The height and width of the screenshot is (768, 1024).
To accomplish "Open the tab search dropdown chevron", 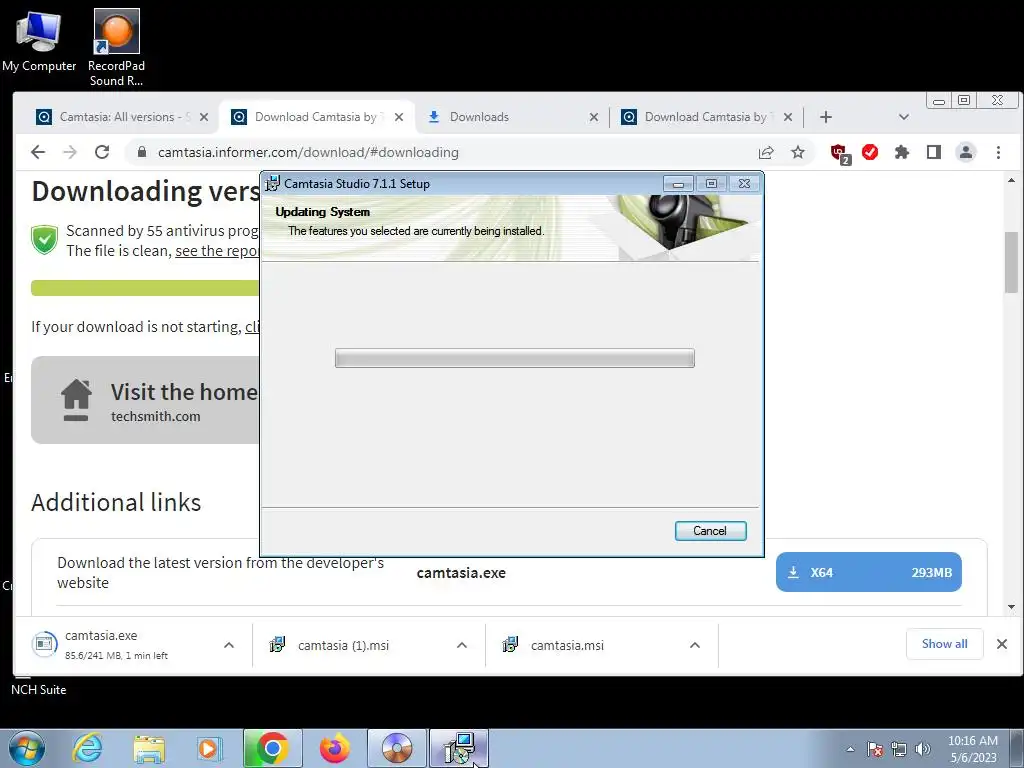I will coord(904,117).
